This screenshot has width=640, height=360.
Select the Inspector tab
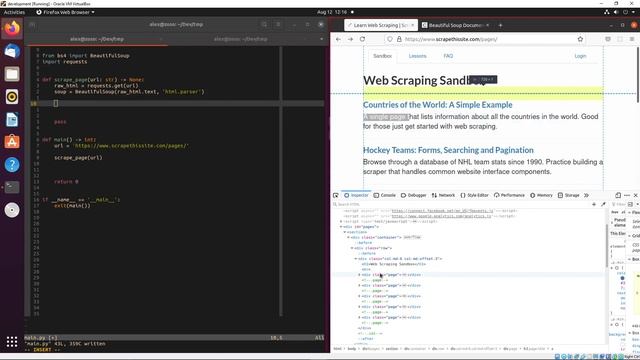[356, 196]
